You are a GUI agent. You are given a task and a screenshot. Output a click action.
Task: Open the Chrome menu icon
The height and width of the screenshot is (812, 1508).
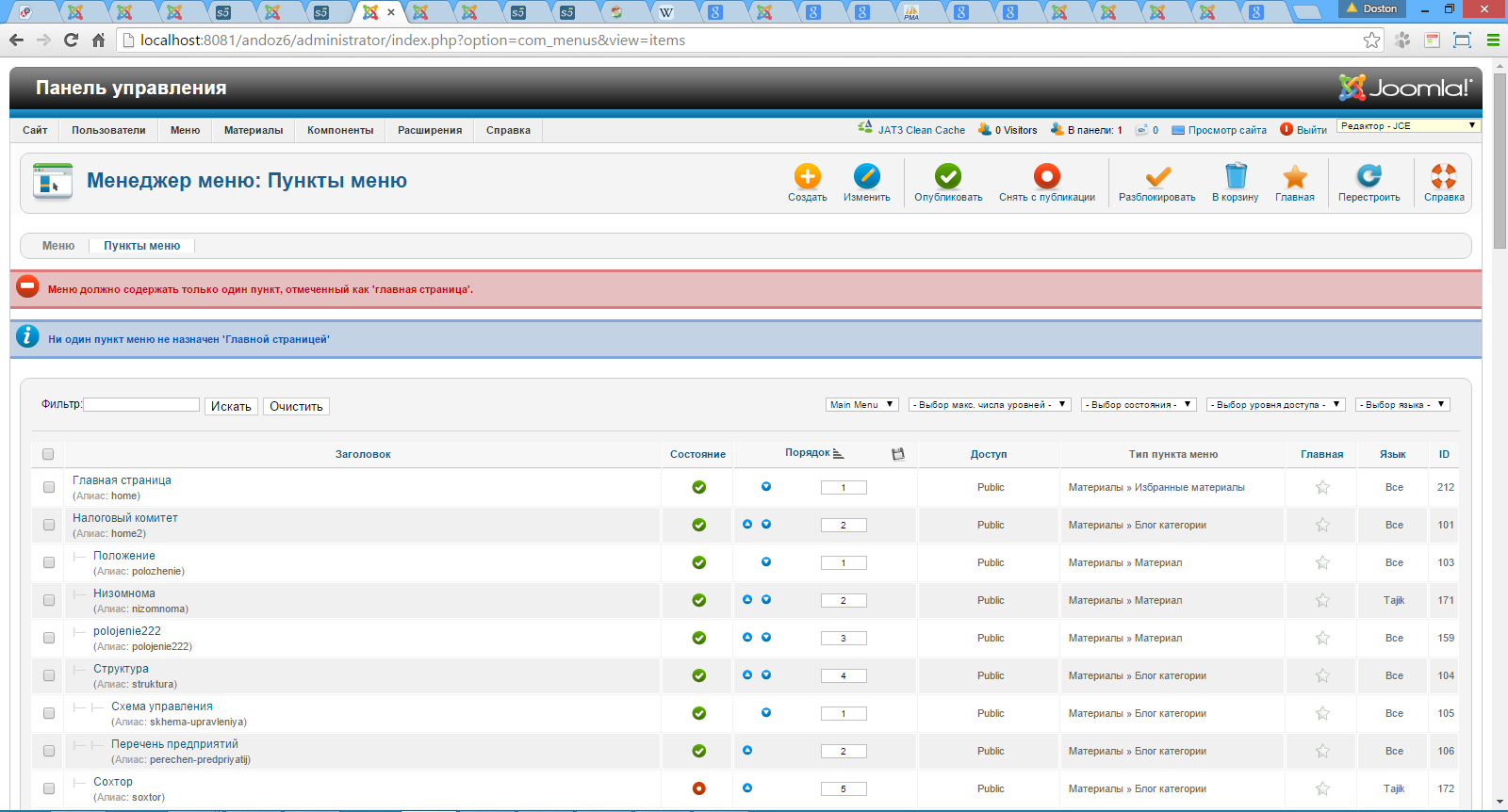pyautogui.click(x=1493, y=40)
